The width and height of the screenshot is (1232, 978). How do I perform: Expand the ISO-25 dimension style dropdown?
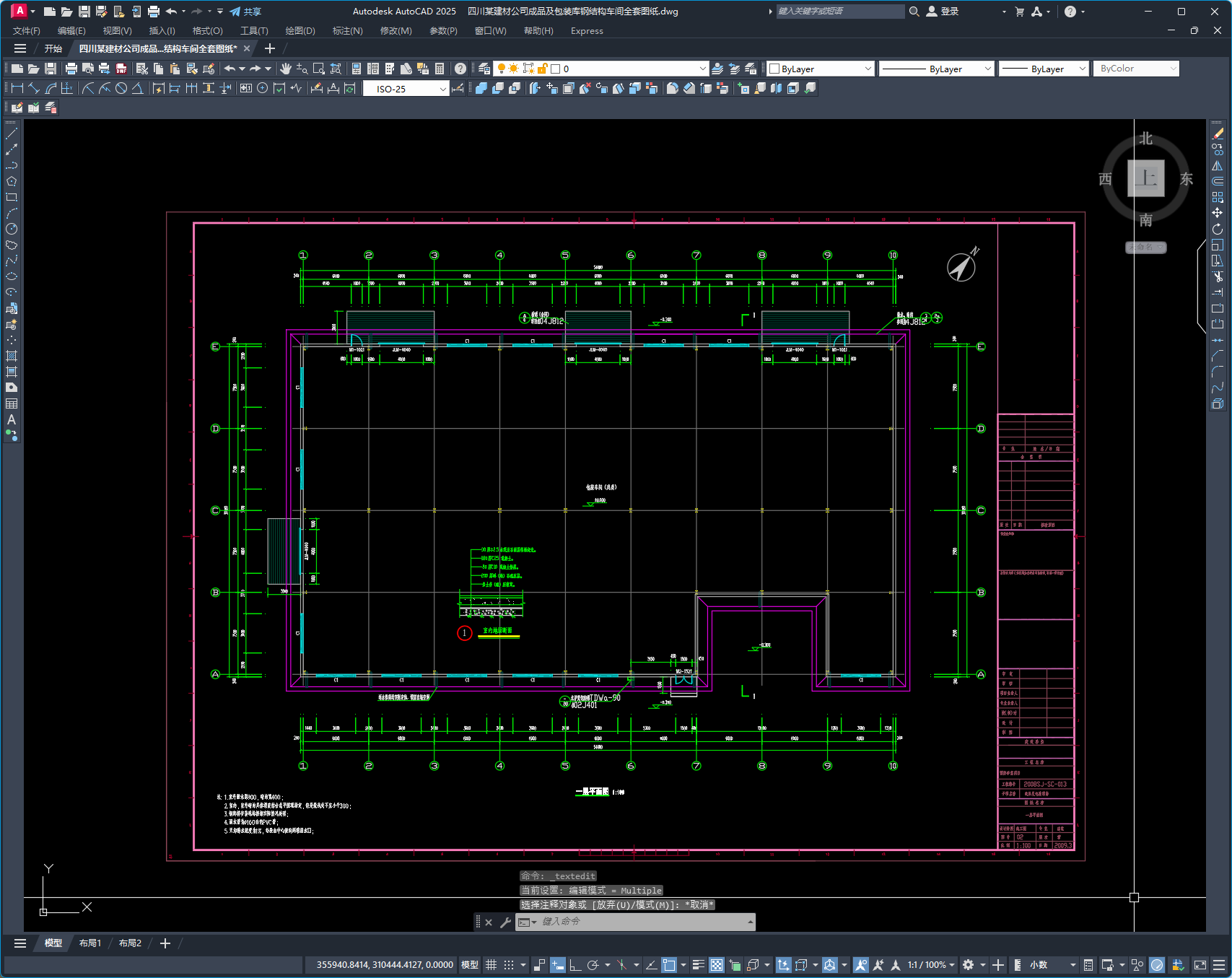pos(406,89)
